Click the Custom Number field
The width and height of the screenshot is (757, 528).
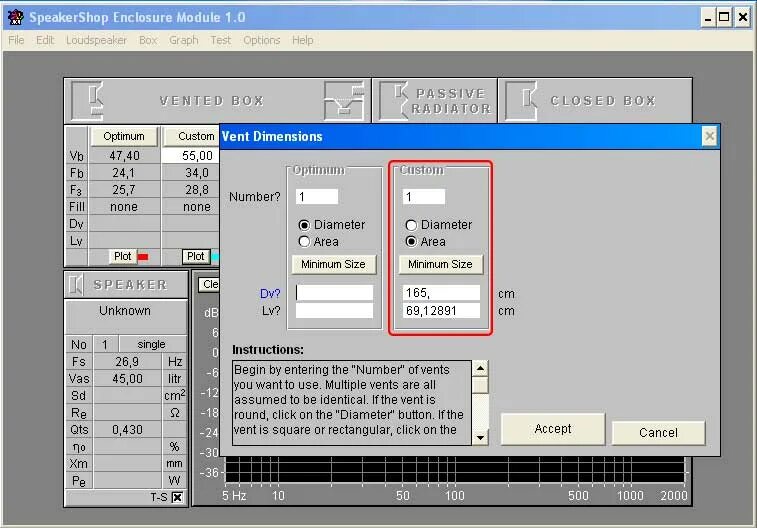(x=424, y=196)
